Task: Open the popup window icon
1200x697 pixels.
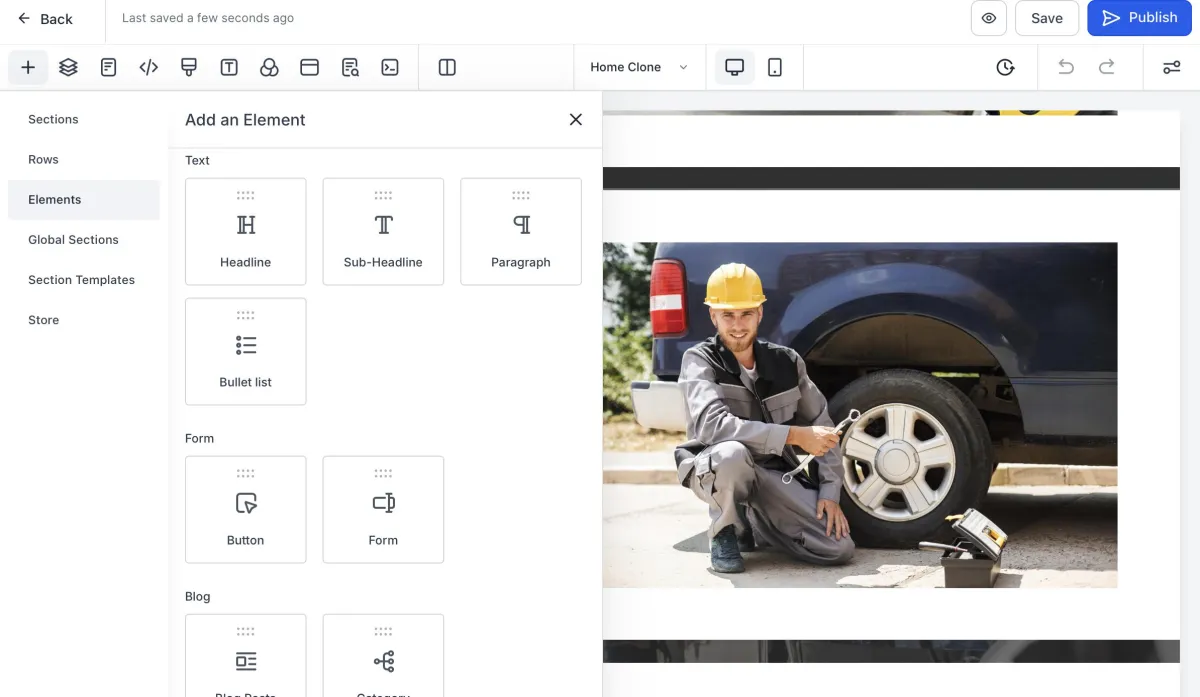Action: [x=309, y=67]
